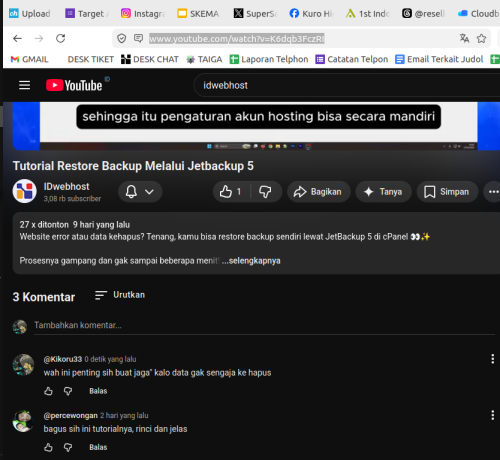500x460 pixels.
Task: Open the translate page icon
Action: [464, 38]
